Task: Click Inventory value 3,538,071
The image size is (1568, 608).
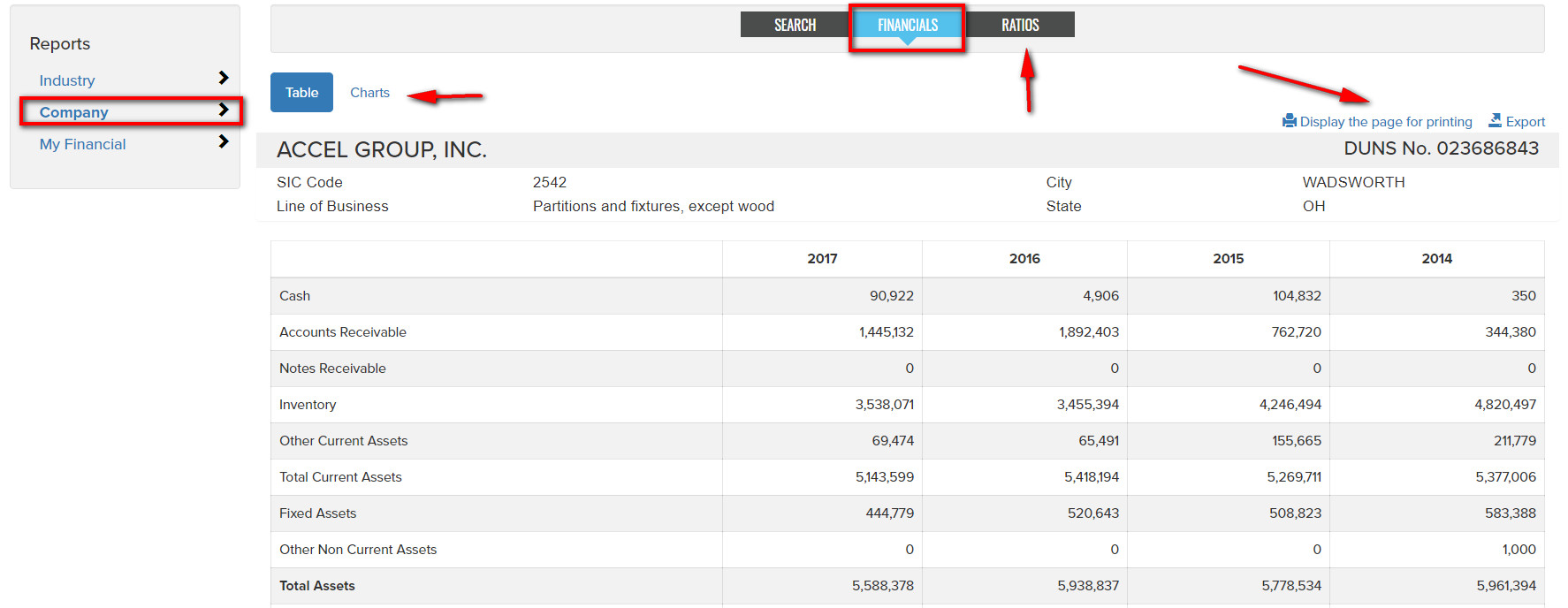Action: (x=884, y=405)
